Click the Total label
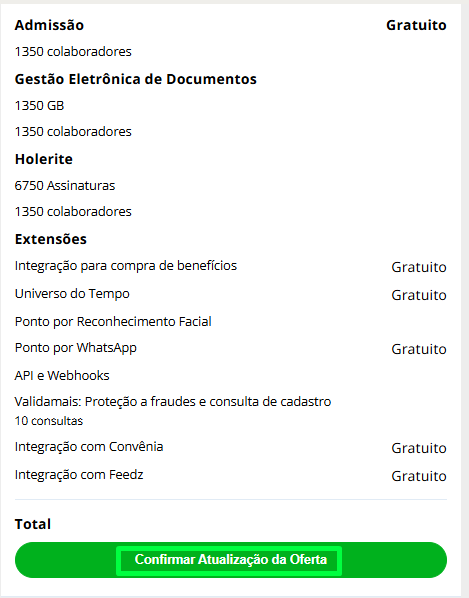The width and height of the screenshot is (469, 598). pos(33,524)
